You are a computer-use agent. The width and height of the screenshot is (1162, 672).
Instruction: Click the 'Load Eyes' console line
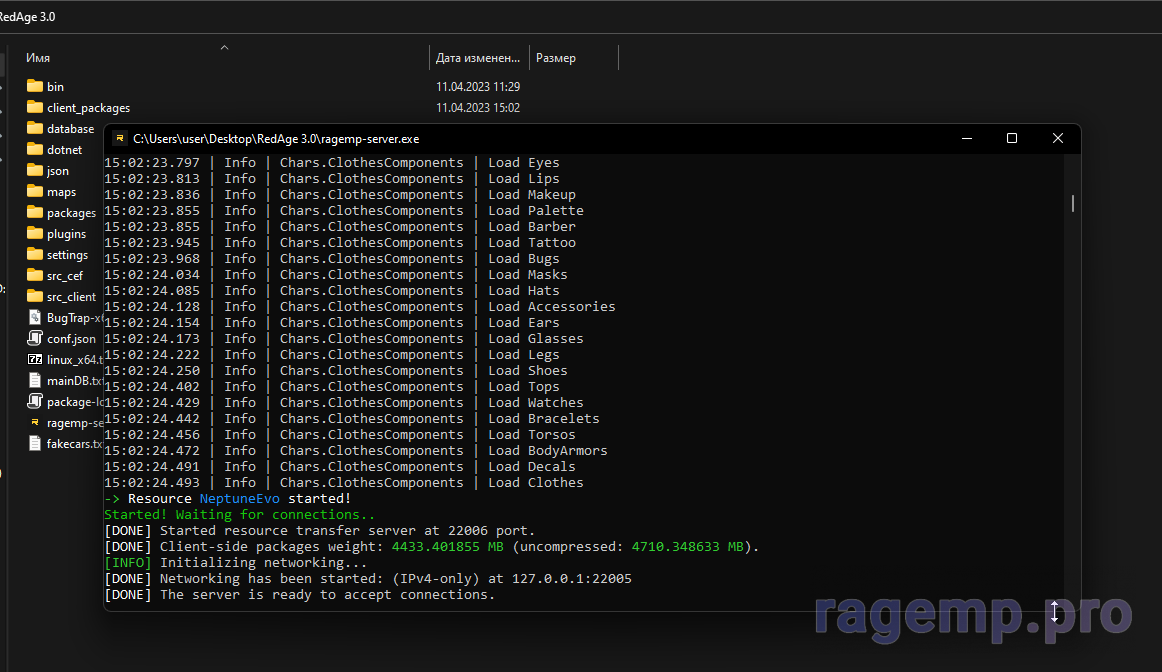332,162
